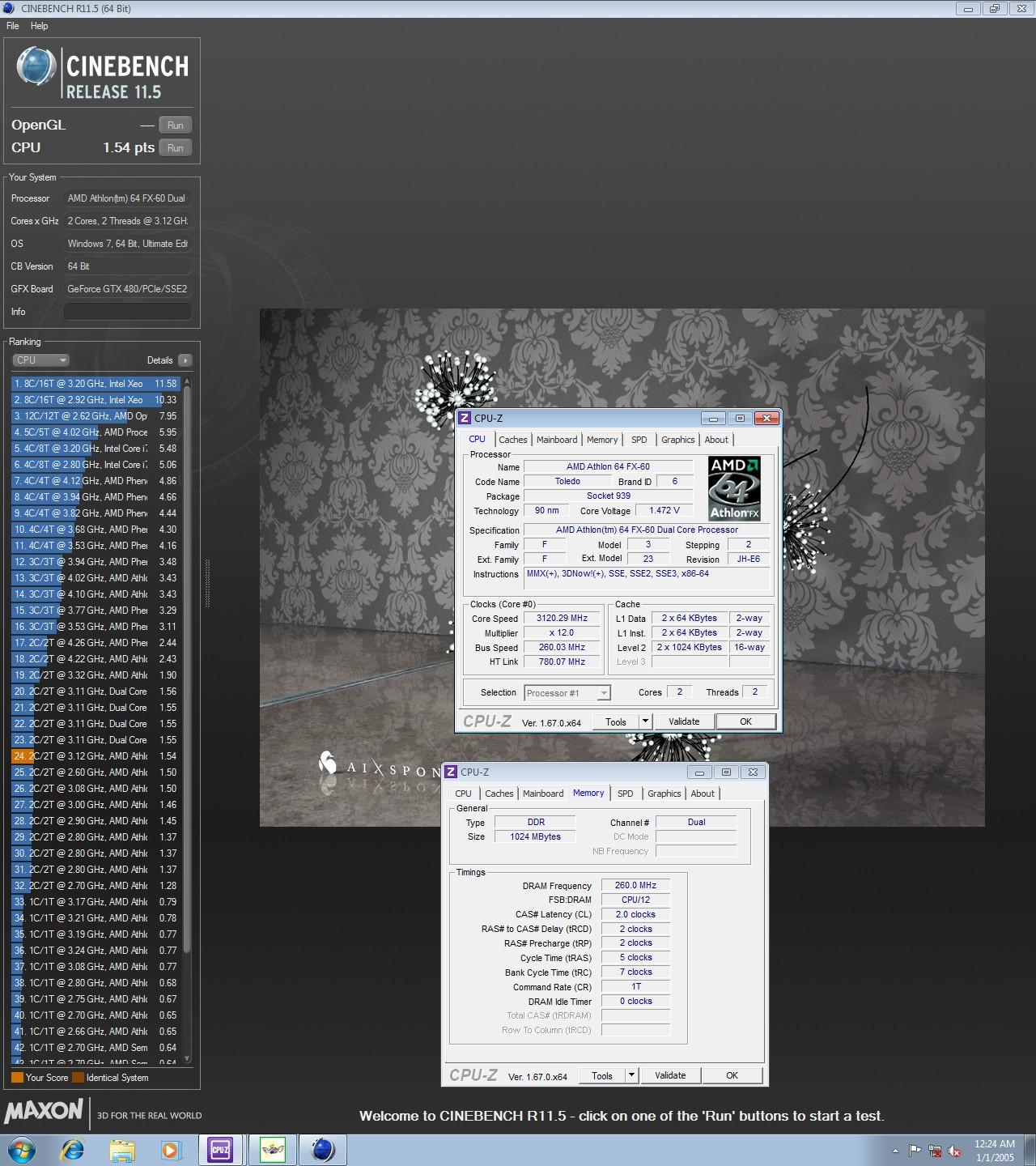Switch to About tab in lower CPU-Z window

pos(703,794)
